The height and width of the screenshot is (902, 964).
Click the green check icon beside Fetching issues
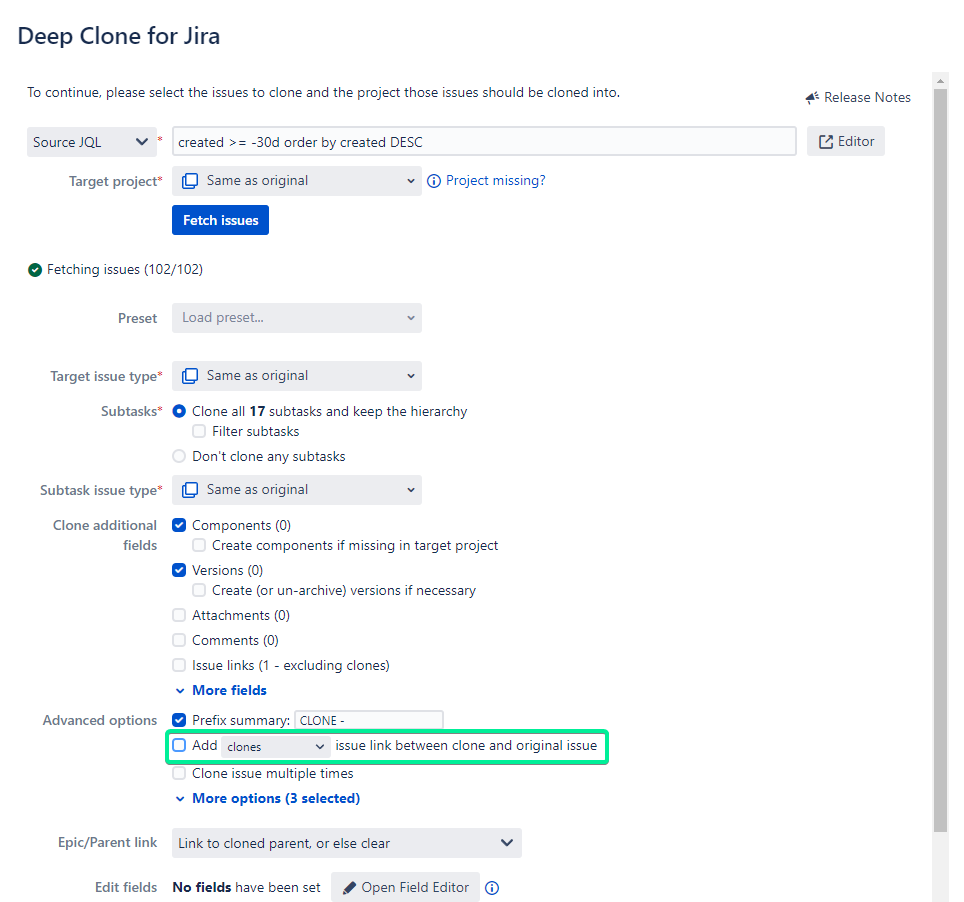[35, 270]
